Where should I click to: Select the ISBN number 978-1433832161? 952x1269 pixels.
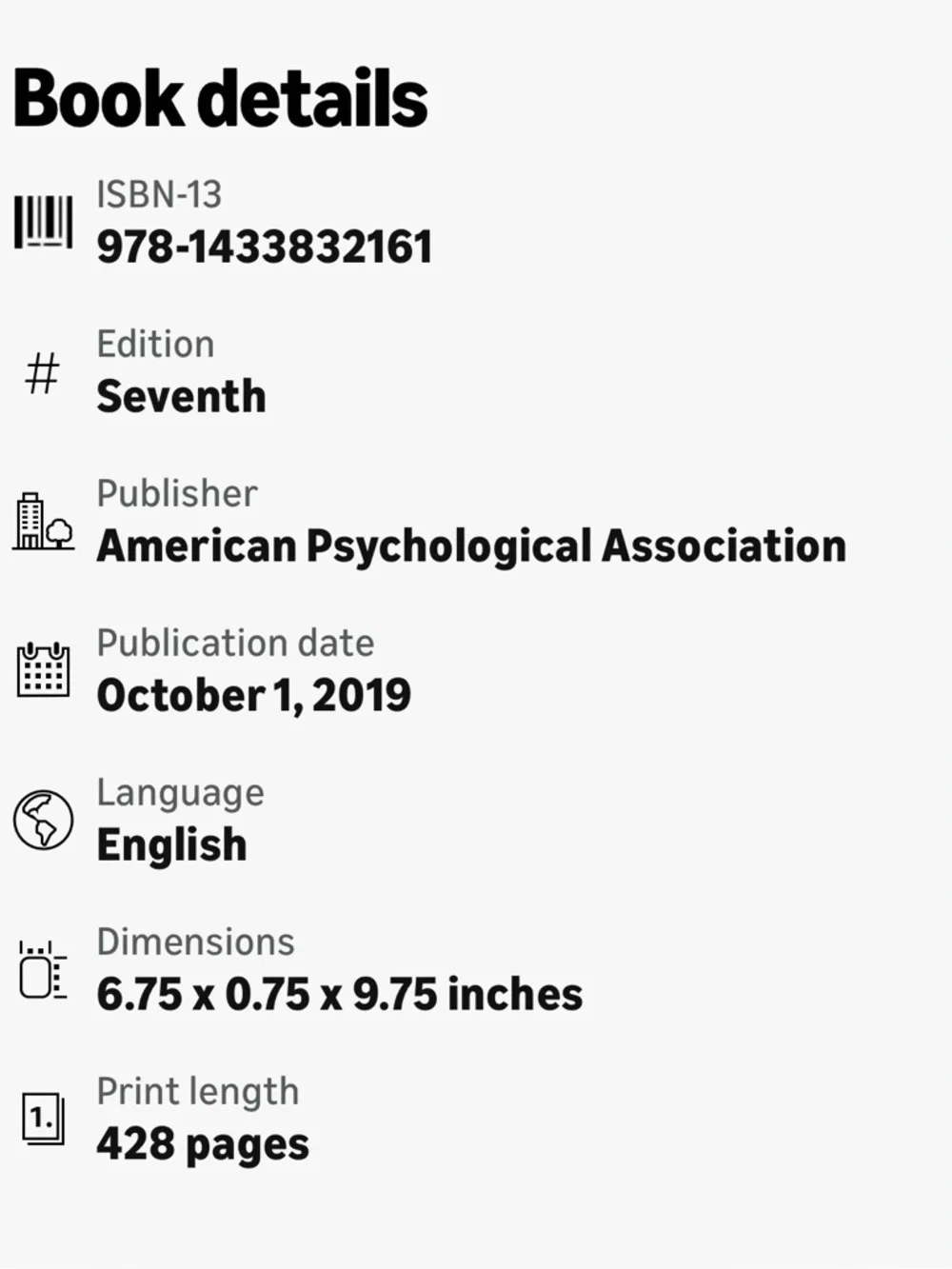point(265,248)
